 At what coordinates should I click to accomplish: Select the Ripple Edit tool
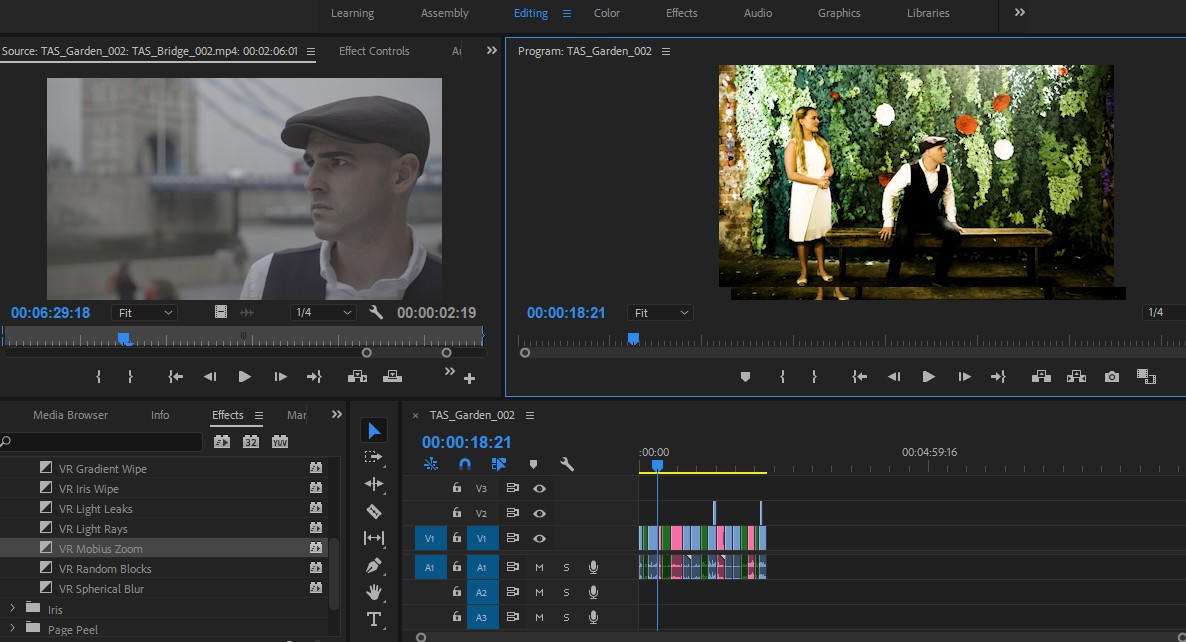pyautogui.click(x=374, y=484)
